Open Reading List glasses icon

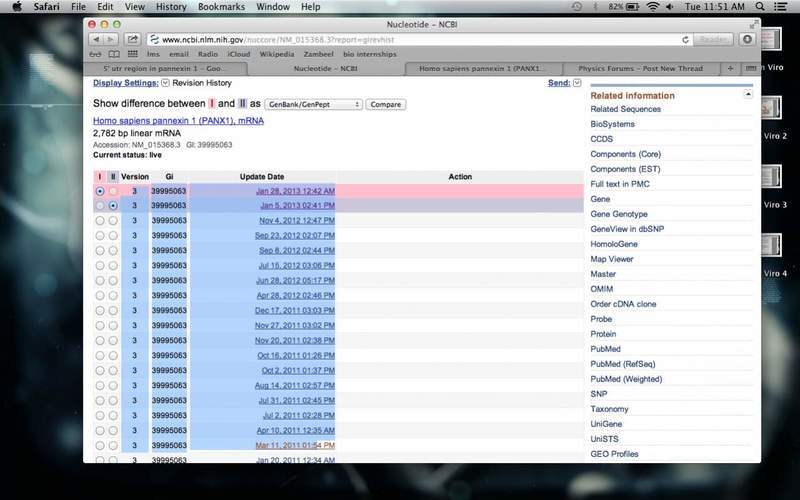(95, 54)
